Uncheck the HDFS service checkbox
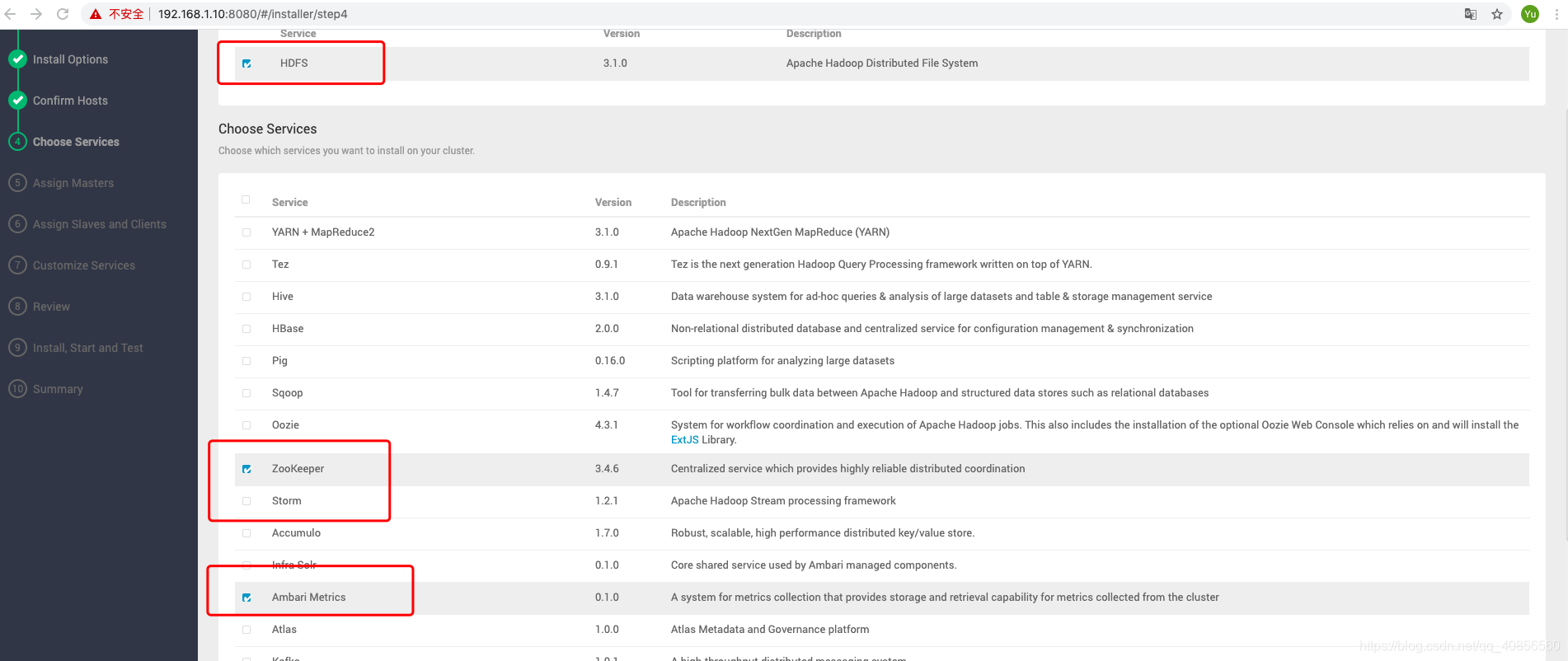The width and height of the screenshot is (1568, 661). pyautogui.click(x=246, y=63)
